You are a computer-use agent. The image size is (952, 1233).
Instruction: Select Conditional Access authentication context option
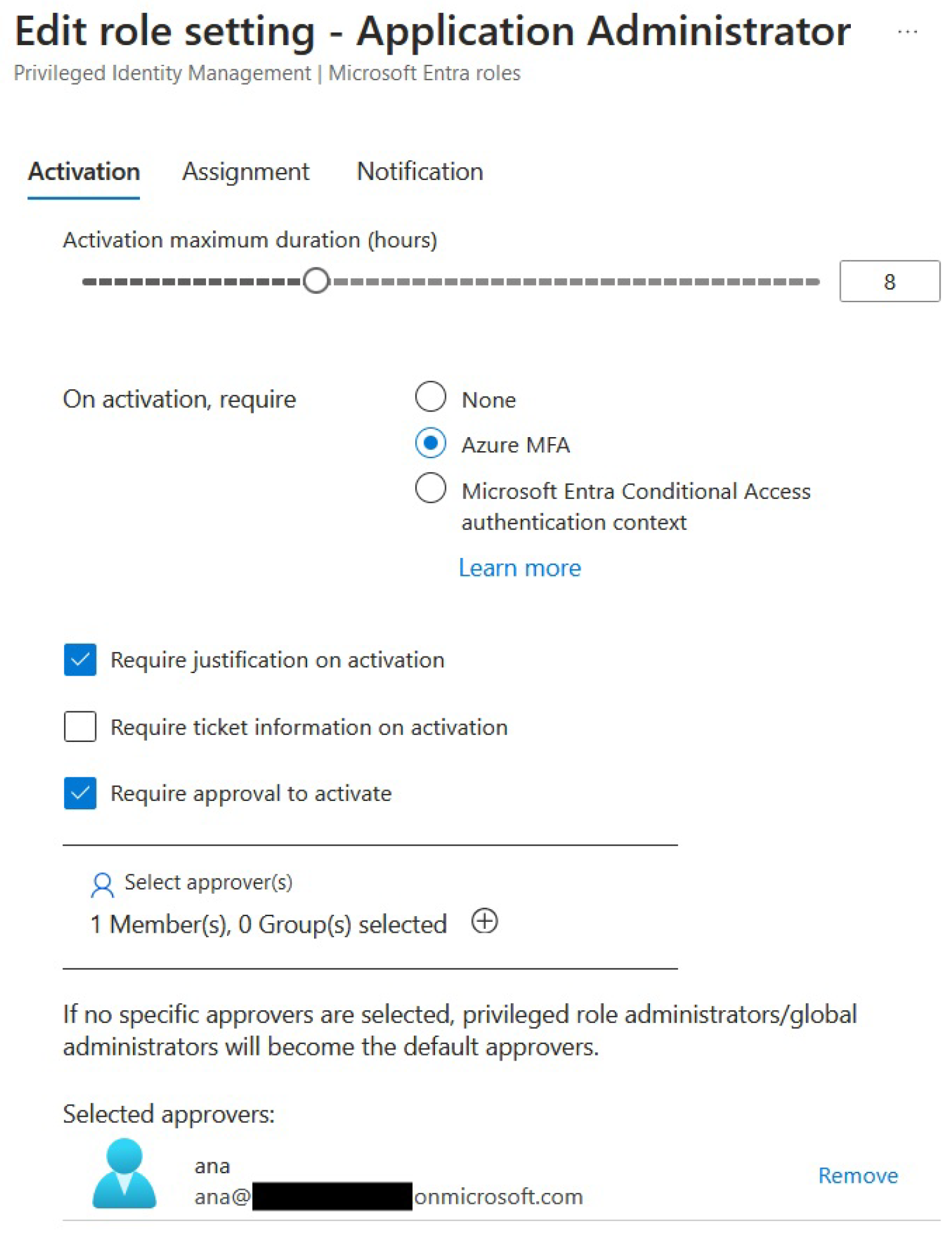coord(431,489)
